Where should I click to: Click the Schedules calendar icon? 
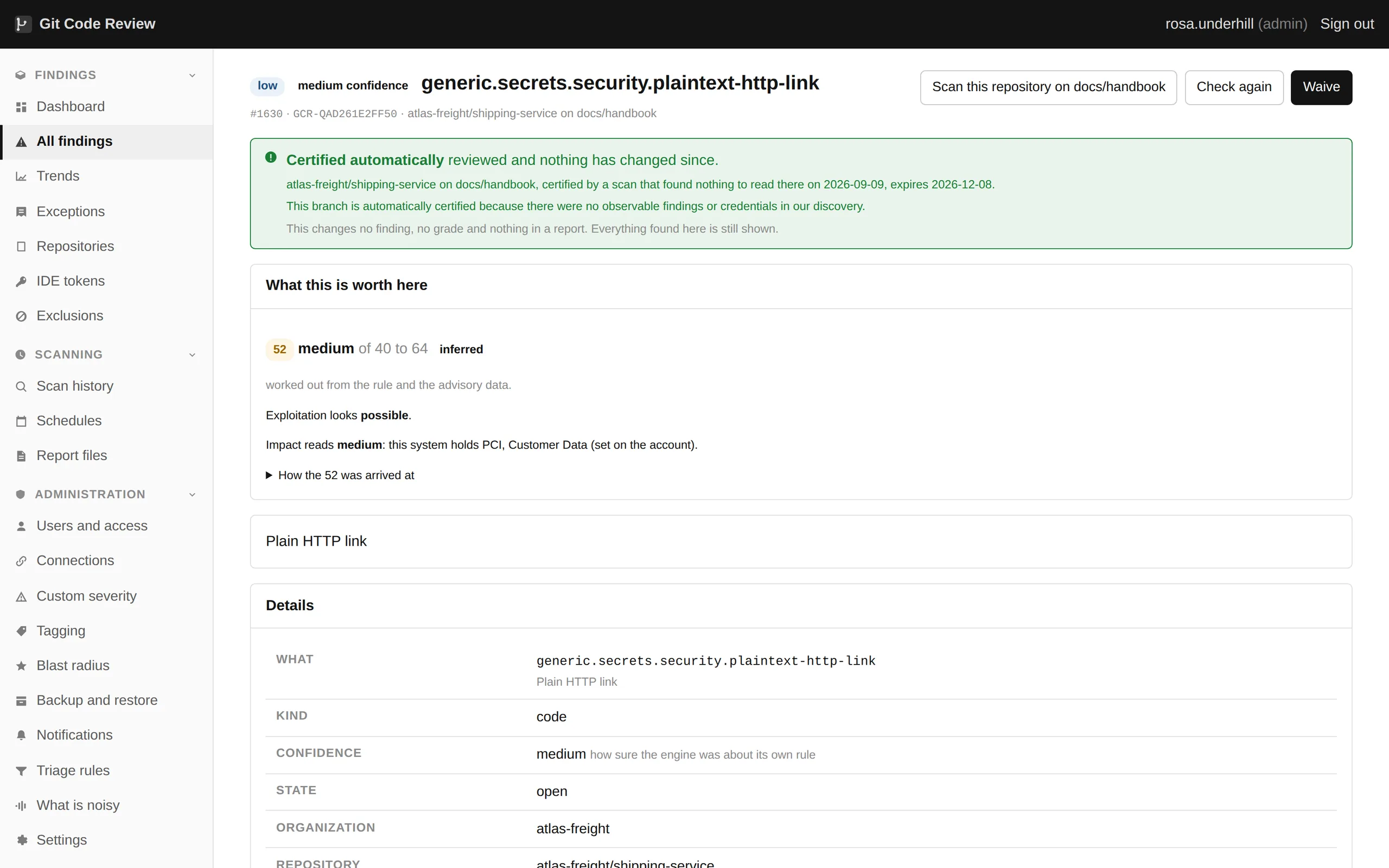pos(21,422)
